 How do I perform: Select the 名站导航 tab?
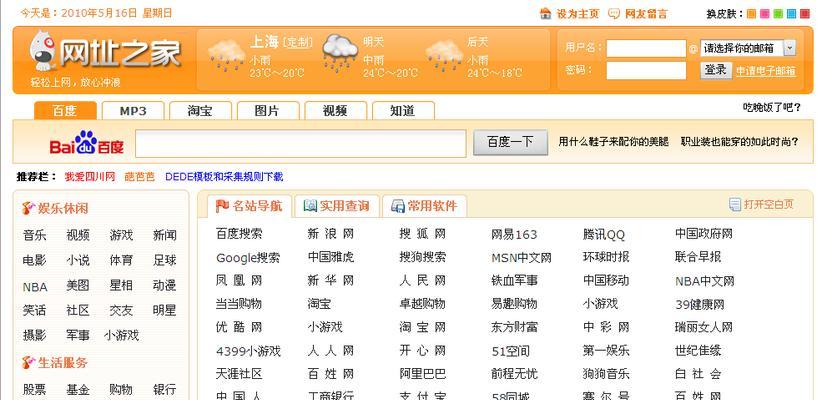click(248, 206)
